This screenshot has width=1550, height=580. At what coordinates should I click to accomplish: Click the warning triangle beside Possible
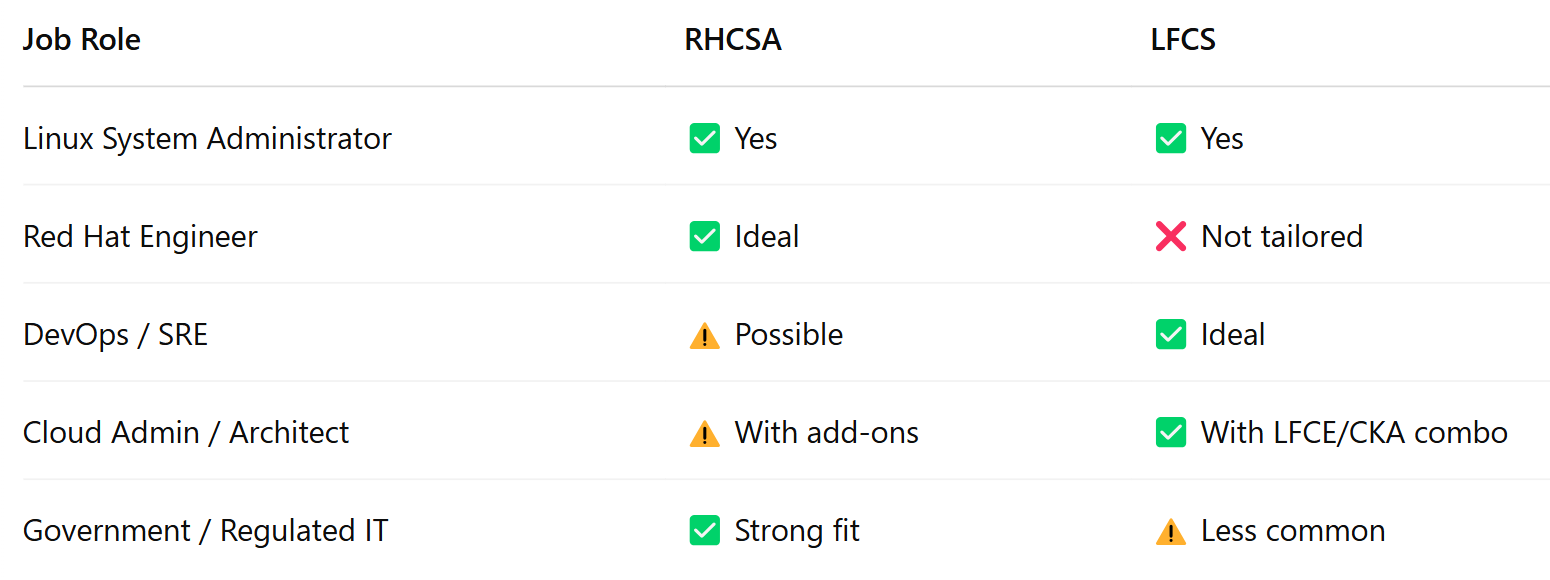pos(705,335)
